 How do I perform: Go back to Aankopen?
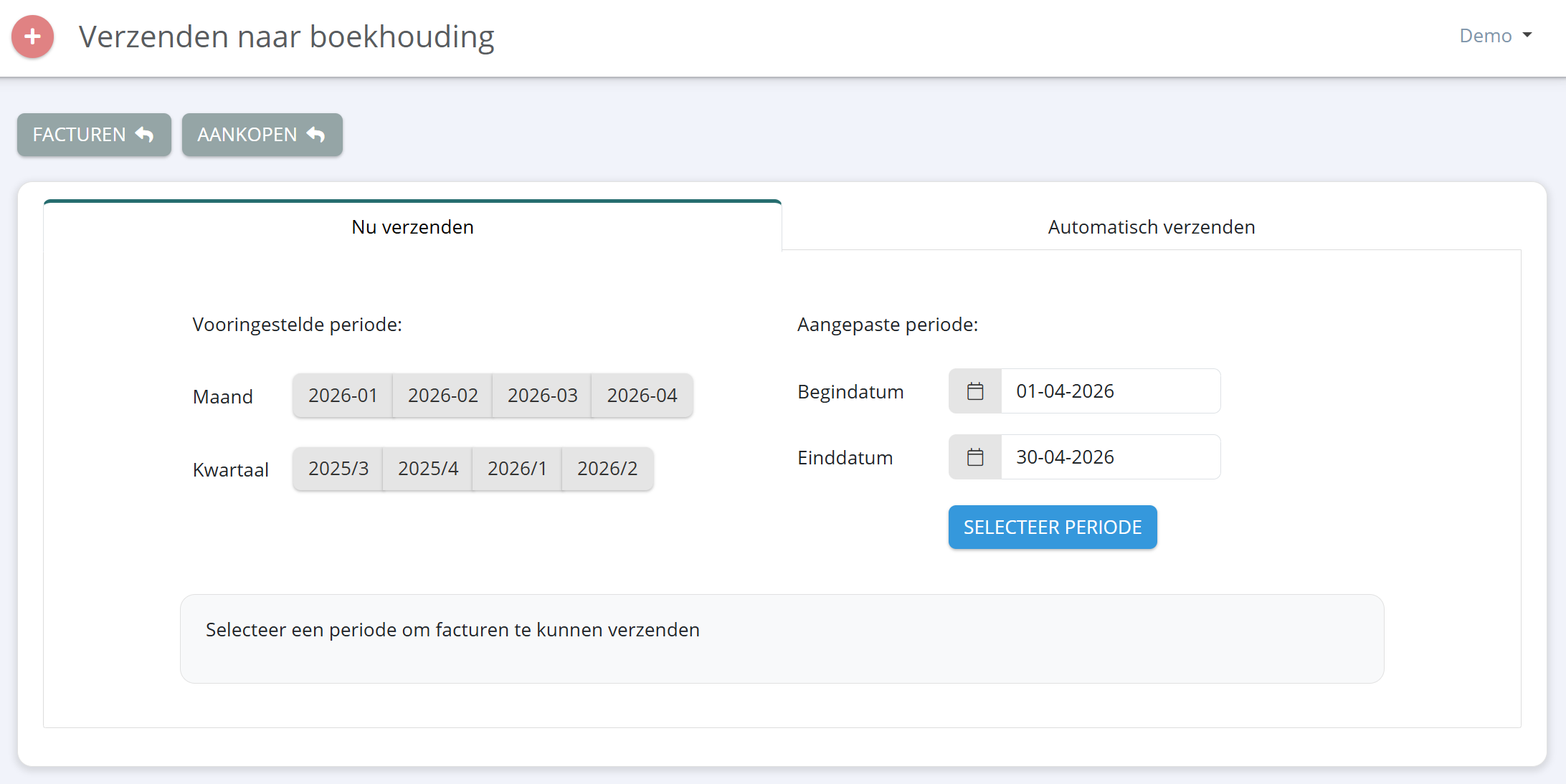click(x=247, y=135)
